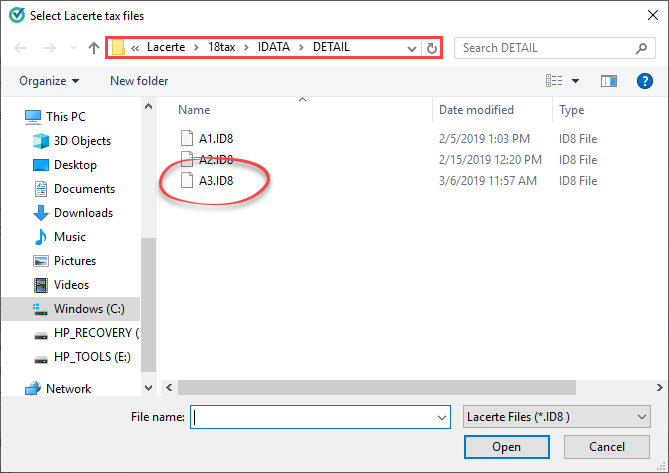Select IDATA in the breadcrumb path

point(273,47)
